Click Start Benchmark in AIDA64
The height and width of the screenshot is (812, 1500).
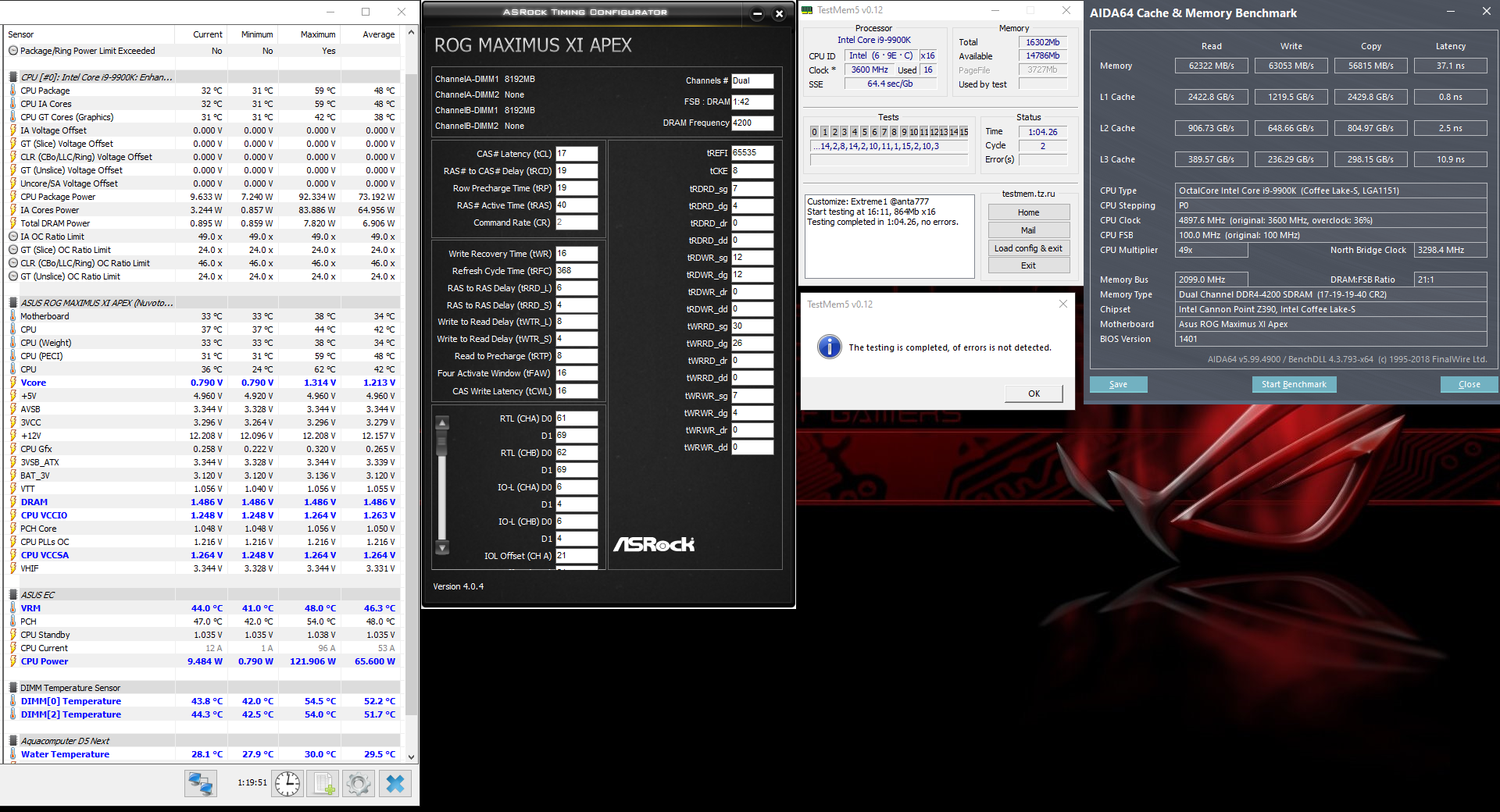[x=1294, y=384]
